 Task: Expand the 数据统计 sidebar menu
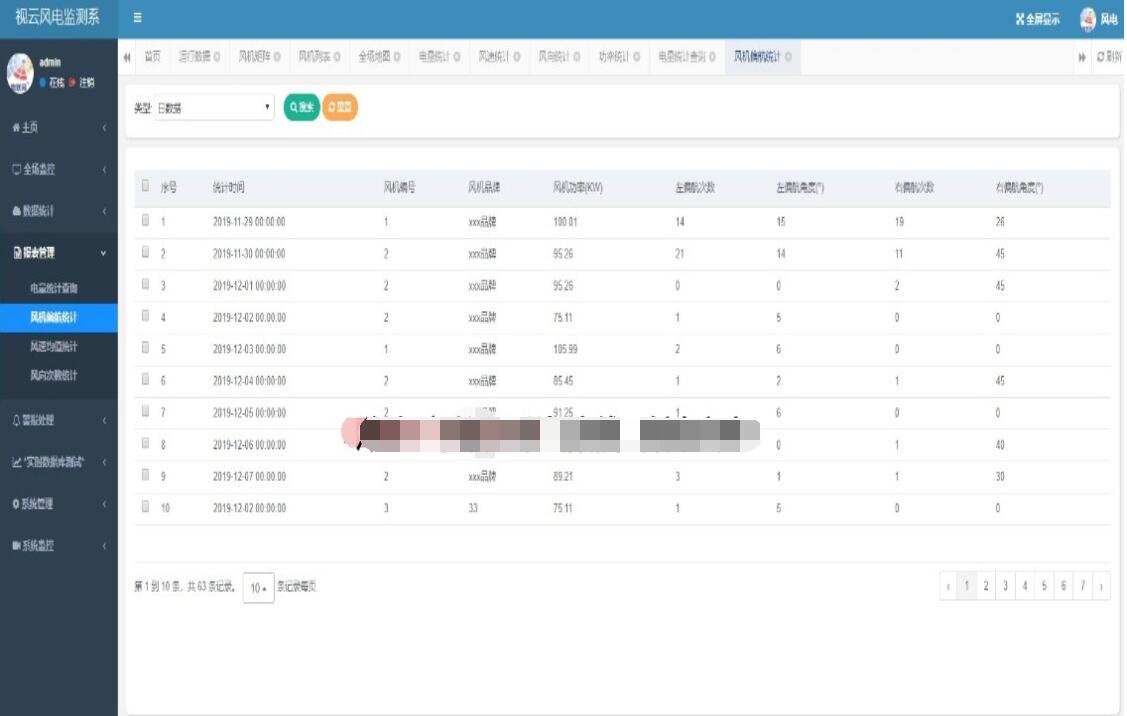(x=59, y=211)
